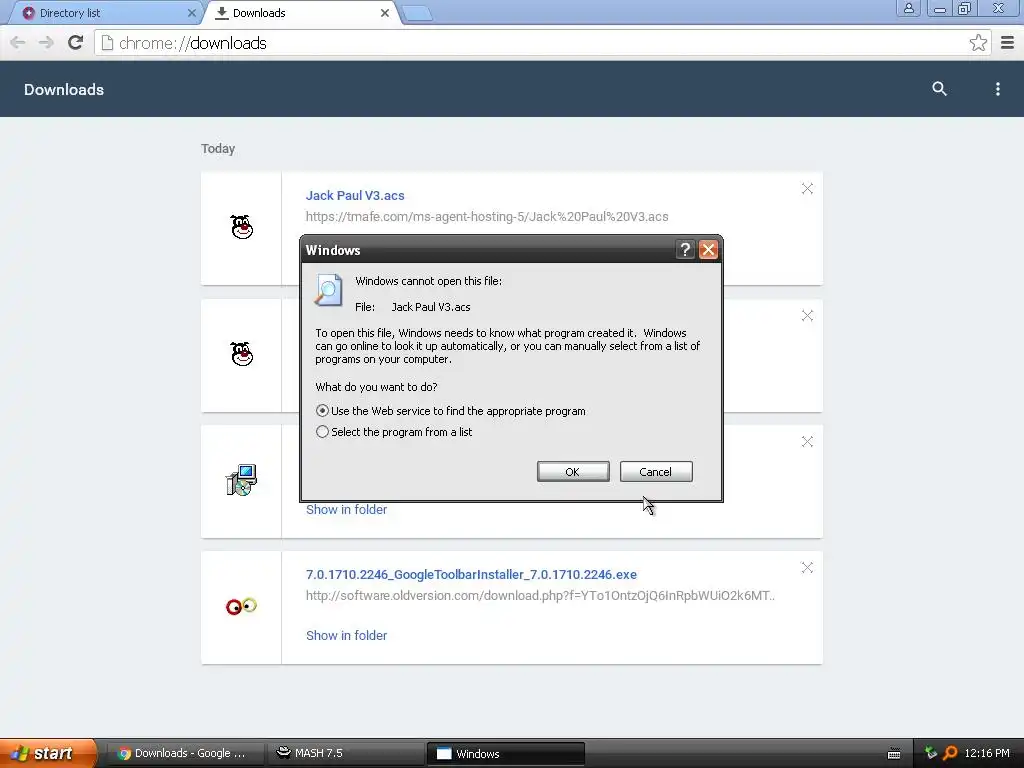The height and width of the screenshot is (768, 1024).
Task: Click OK in the Windows dialog
Action: pos(573,472)
